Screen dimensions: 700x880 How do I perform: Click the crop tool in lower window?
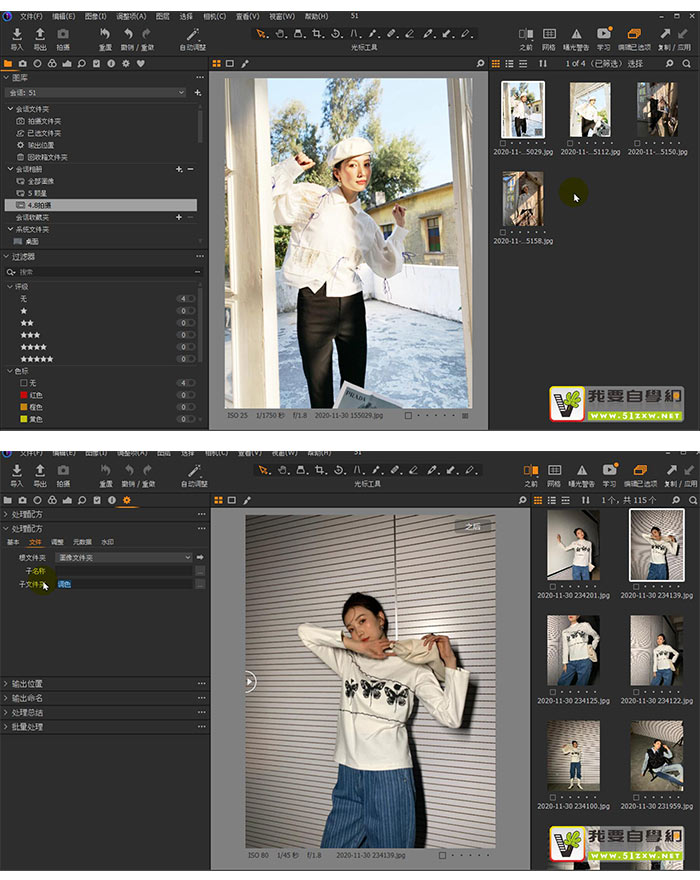[x=320, y=470]
